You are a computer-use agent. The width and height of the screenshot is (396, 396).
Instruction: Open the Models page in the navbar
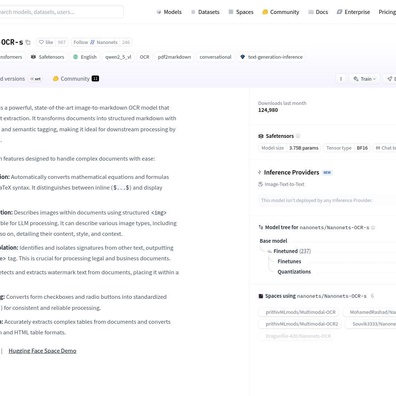pyautogui.click(x=169, y=12)
